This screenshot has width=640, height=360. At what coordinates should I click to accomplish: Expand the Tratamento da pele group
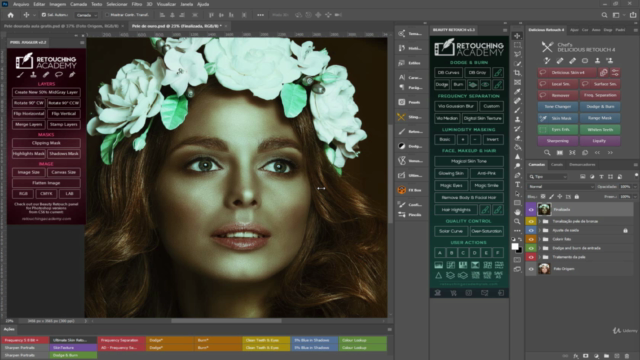point(540,257)
